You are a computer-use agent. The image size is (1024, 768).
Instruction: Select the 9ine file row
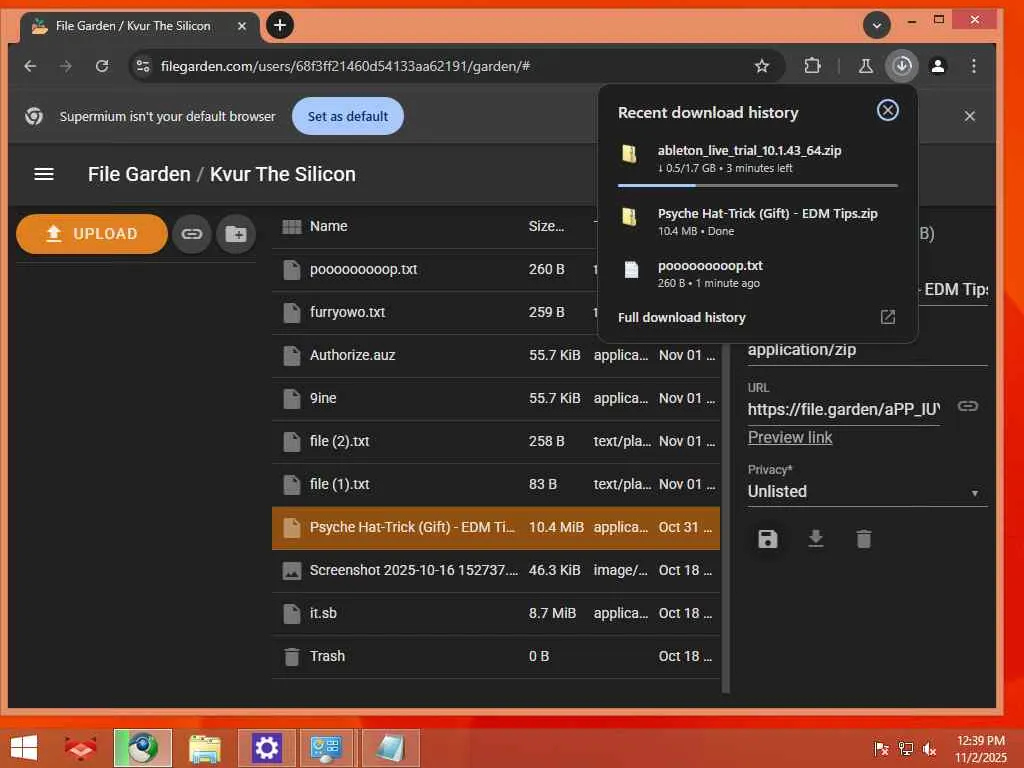point(496,398)
